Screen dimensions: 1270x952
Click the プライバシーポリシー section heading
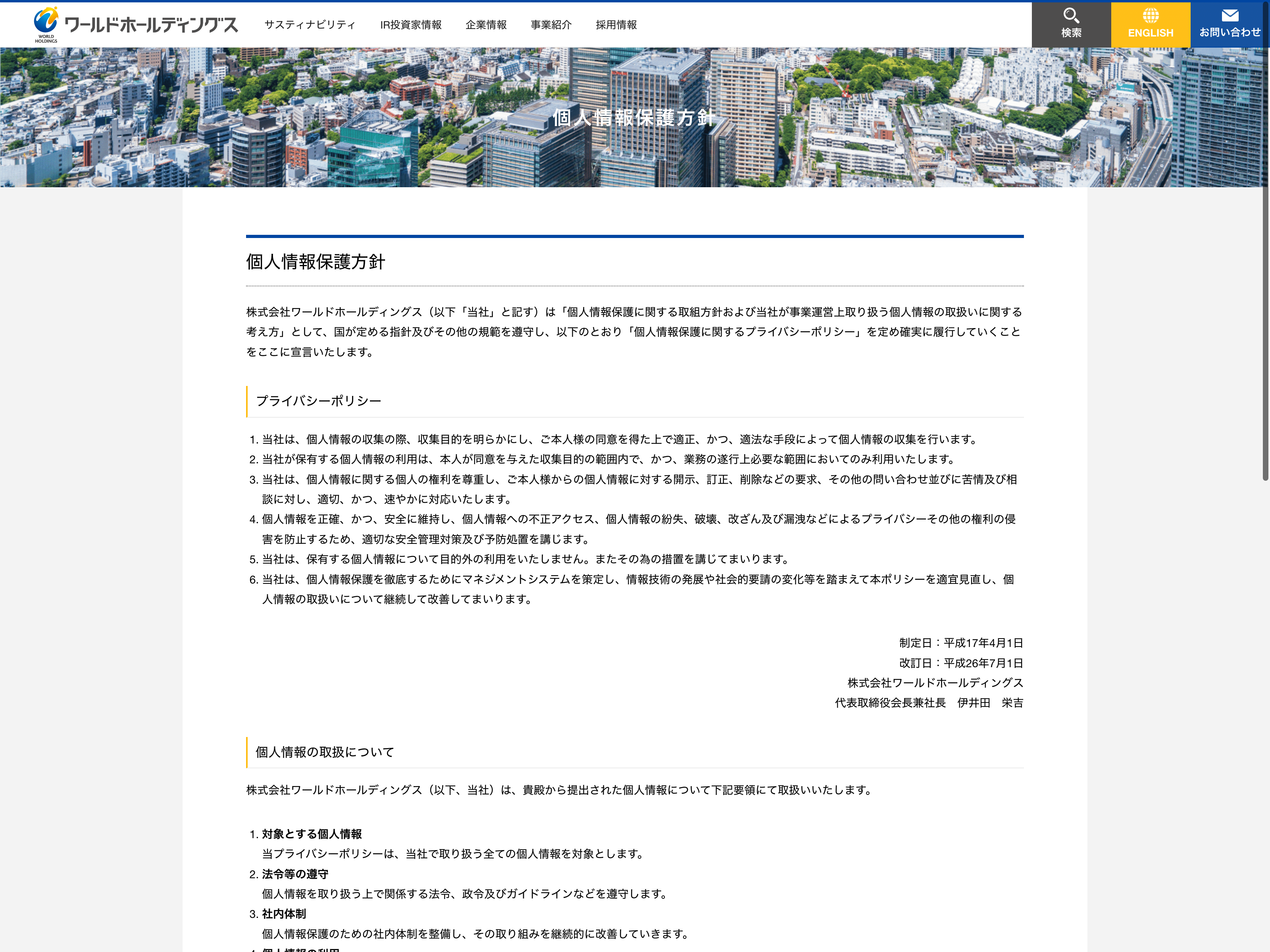click(x=318, y=401)
